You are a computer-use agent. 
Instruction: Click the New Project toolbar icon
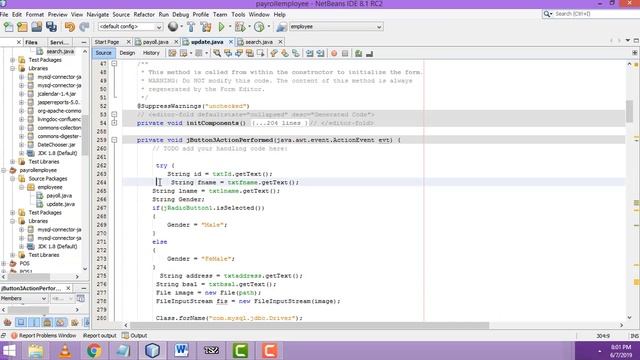22,27
